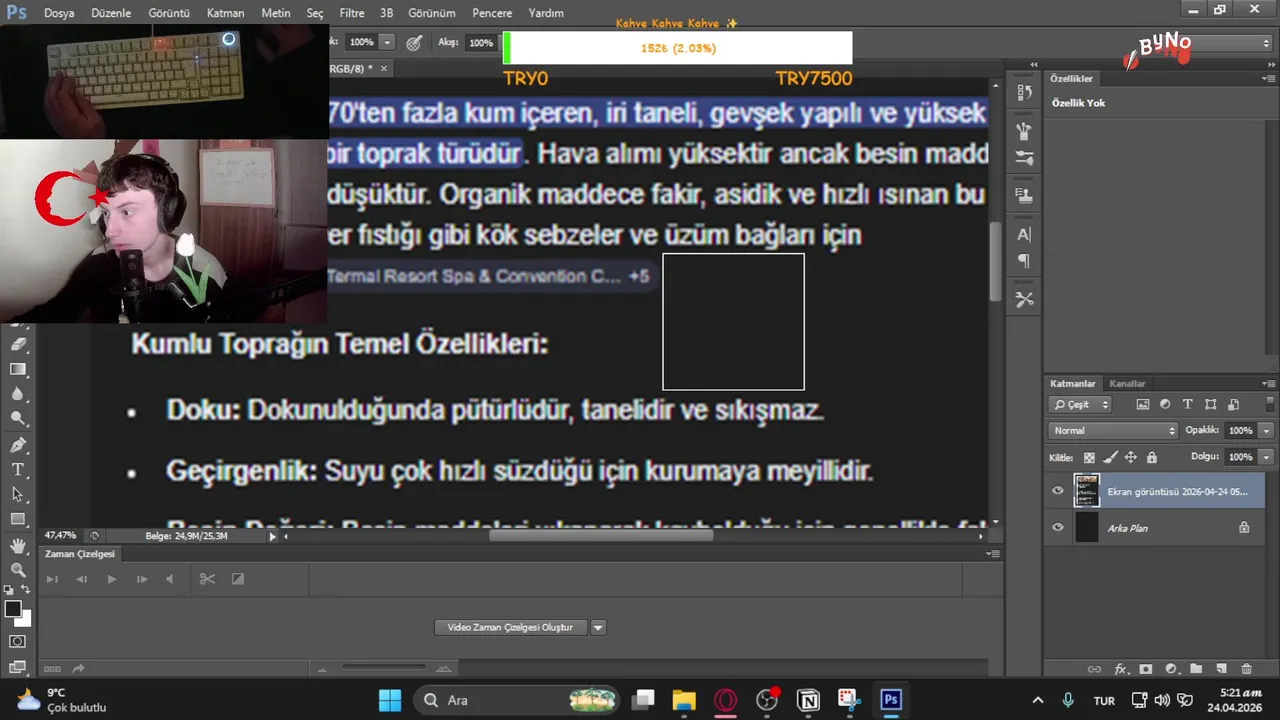This screenshot has height=720, width=1280.
Task: Open layer filter Çeşit dropdown
Action: (1080, 405)
